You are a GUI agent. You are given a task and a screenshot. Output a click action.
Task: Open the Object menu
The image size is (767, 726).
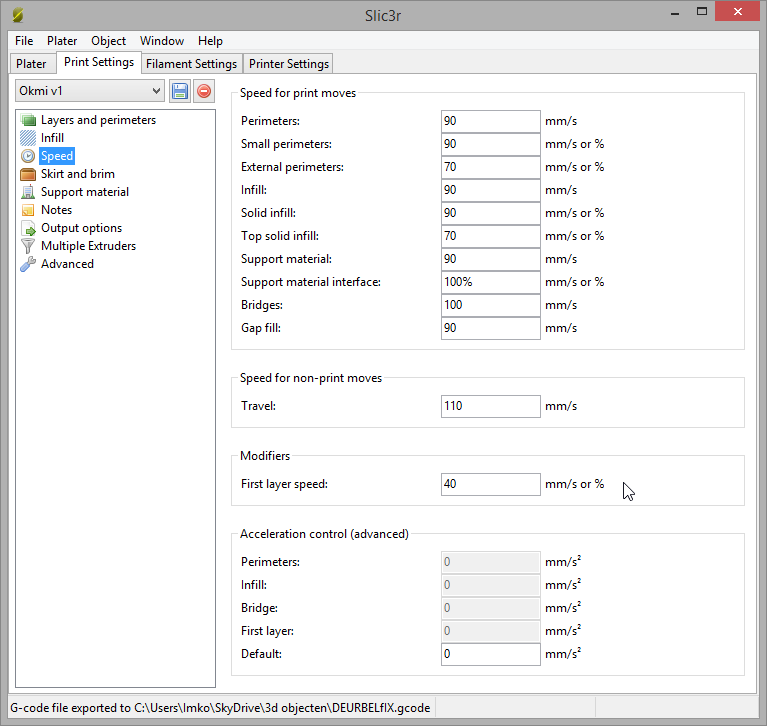(x=108, y=41)
